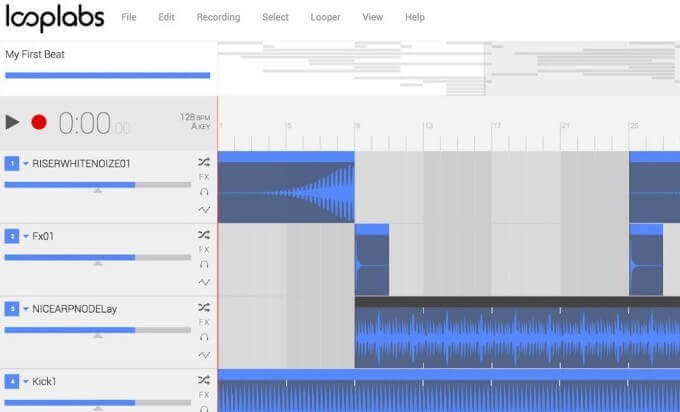Toggle automation curve icon on Fx01 track
Image resolution: width=680 pixels, height=412 pixels.
[204, 282]
